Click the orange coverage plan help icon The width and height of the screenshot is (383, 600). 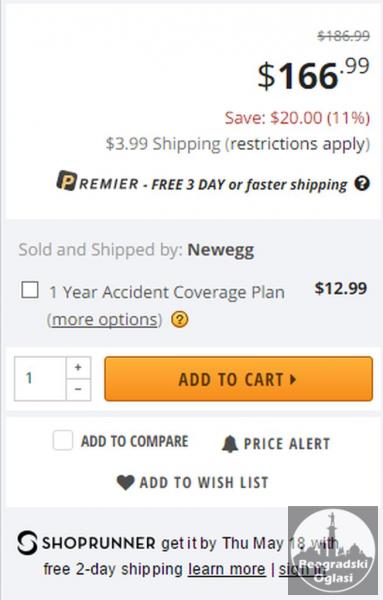point(179,319)
